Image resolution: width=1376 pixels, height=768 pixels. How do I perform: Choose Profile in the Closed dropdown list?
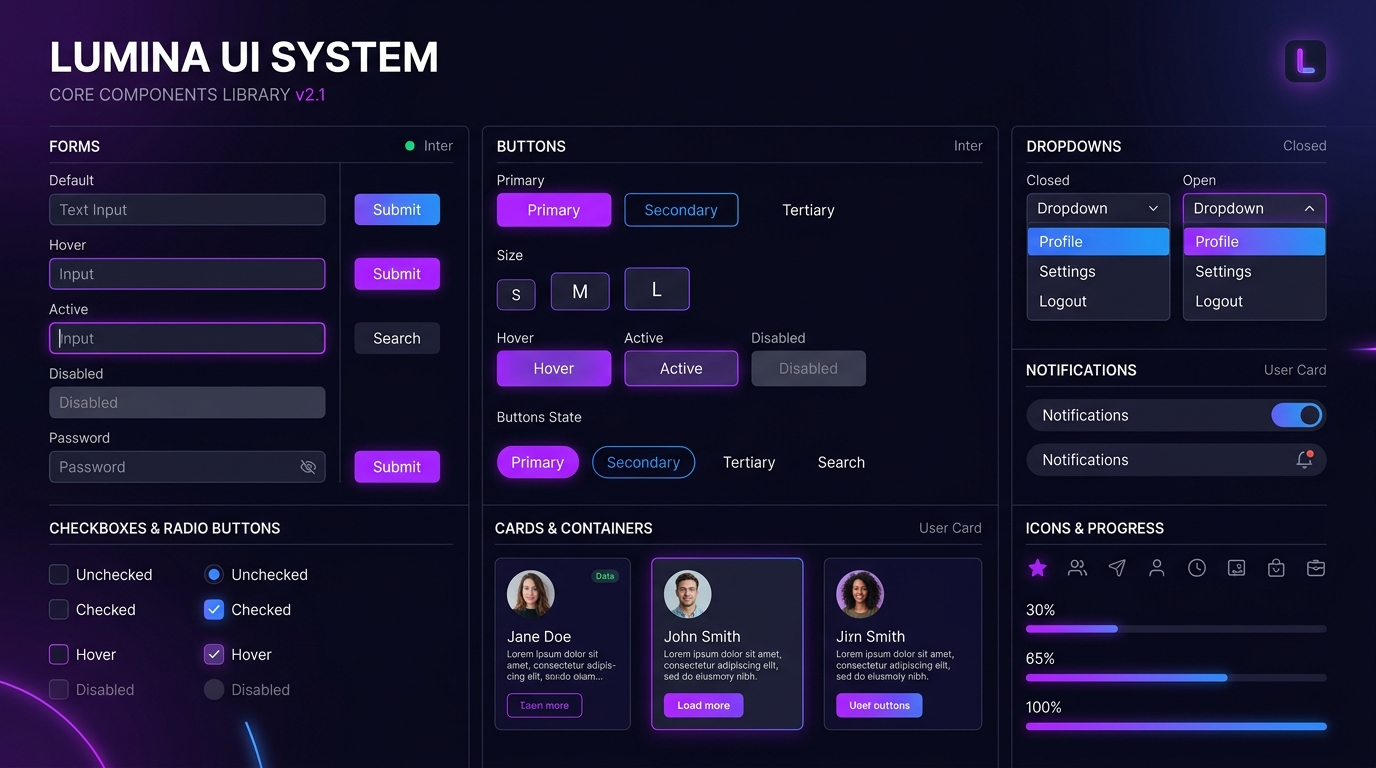1098,241
